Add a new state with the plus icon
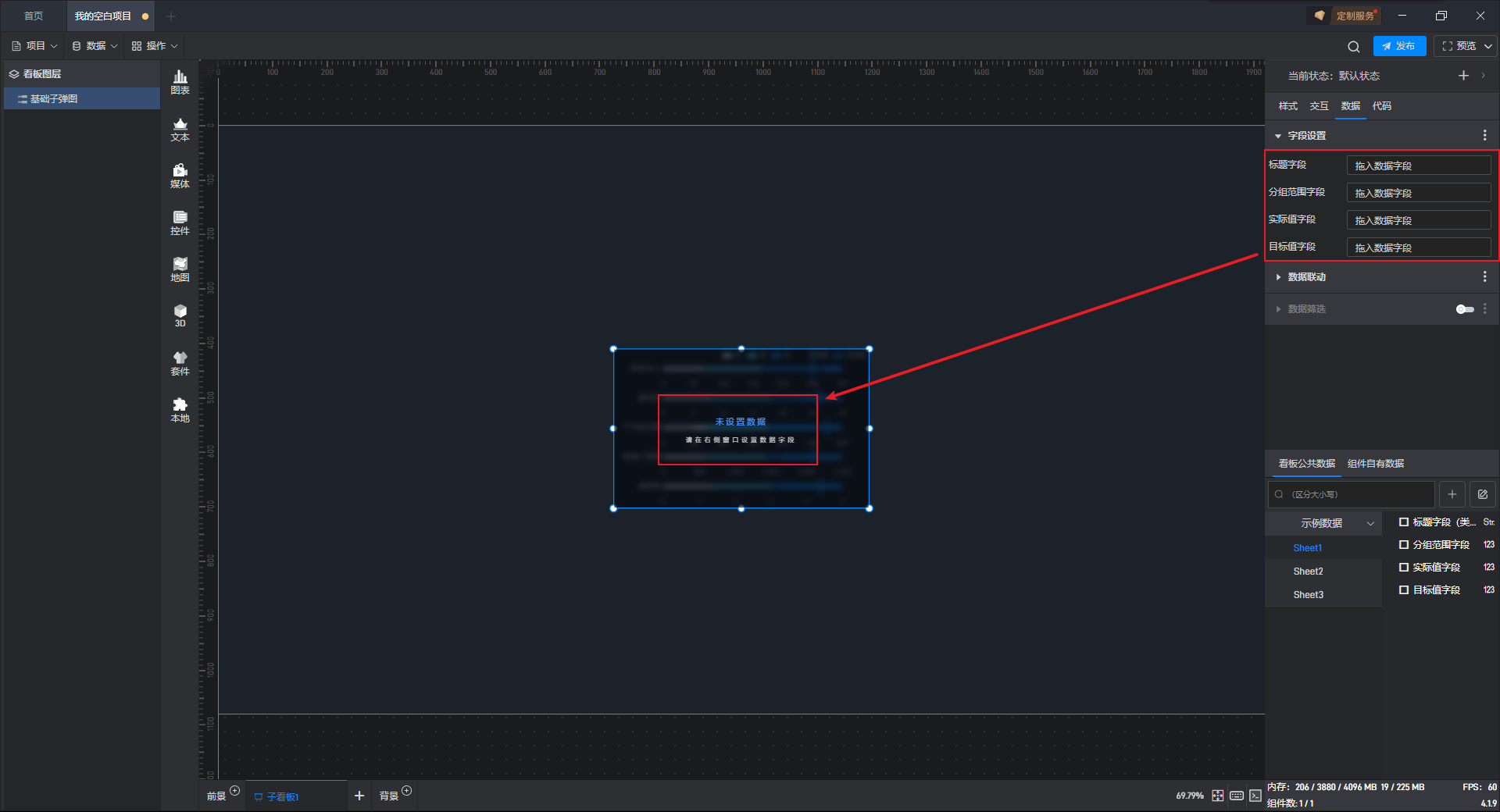 coord(1463,76)
